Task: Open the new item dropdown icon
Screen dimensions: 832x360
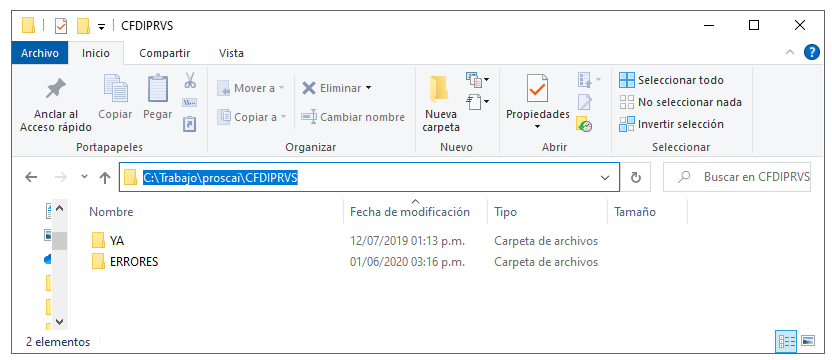Action: pyautogui.click(x=477, y=80)
